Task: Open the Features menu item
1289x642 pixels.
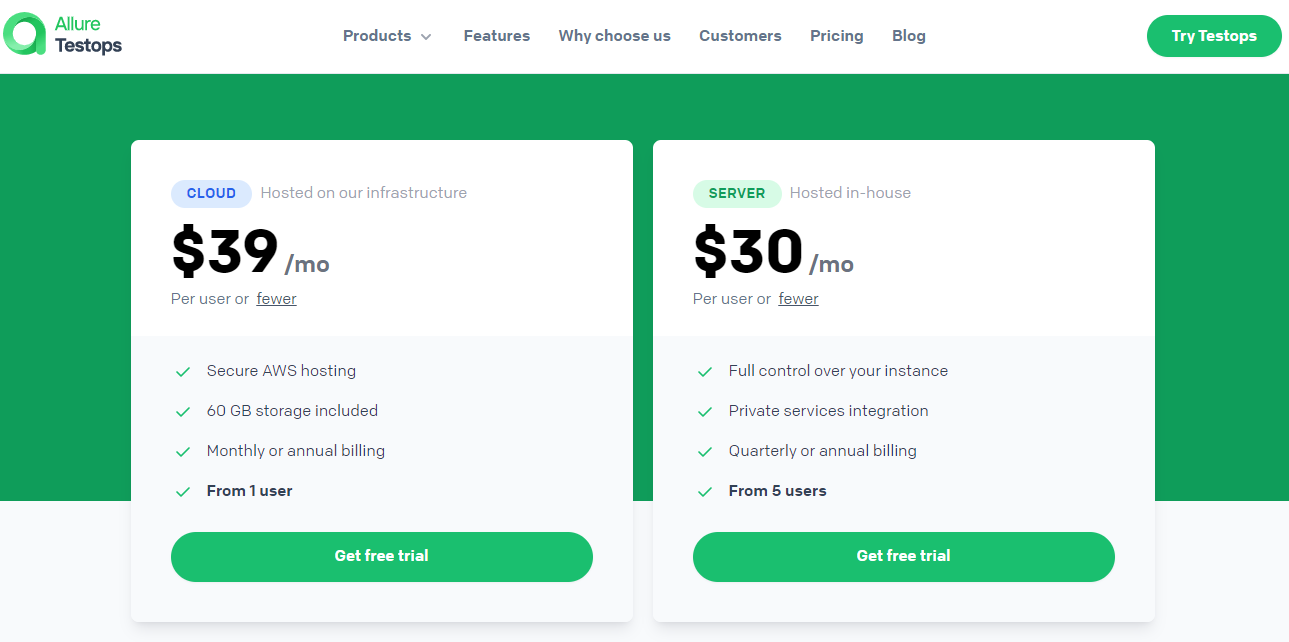Action: [497, 36]
